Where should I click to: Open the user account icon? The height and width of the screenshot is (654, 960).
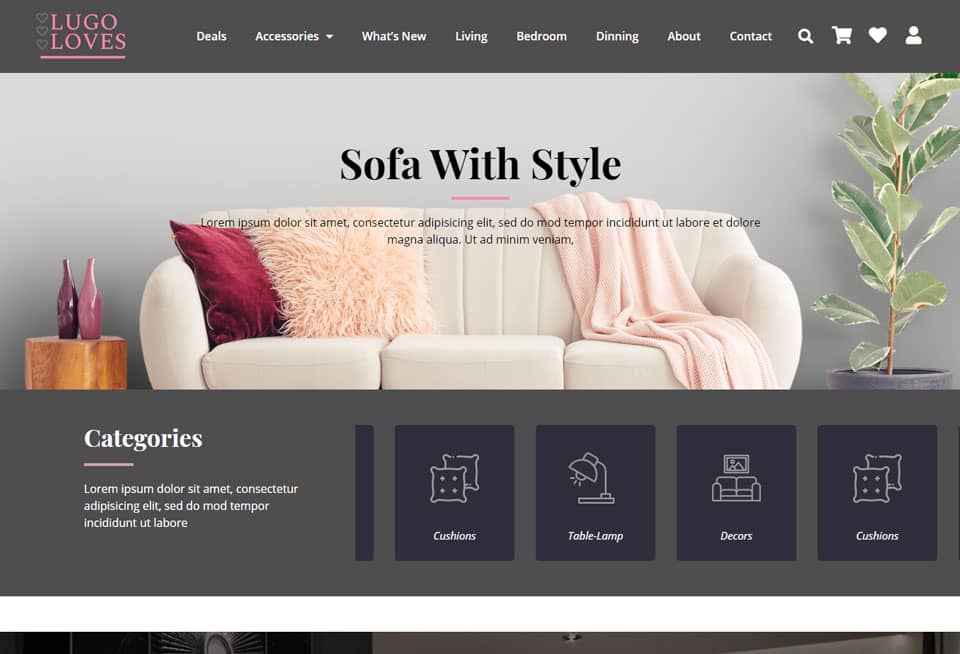click(x=913, y=36)
